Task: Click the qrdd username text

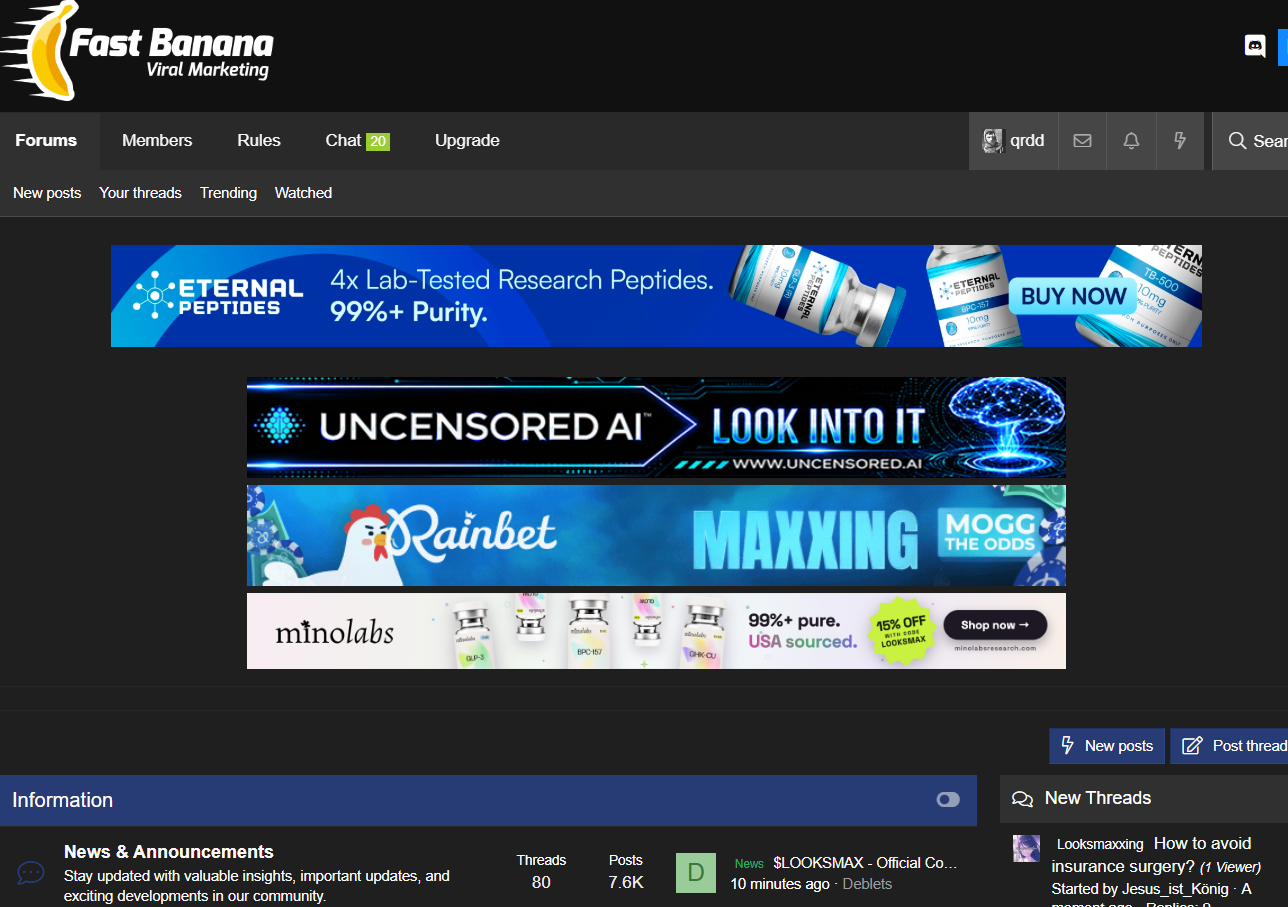Action: [x=1027, y=141]
